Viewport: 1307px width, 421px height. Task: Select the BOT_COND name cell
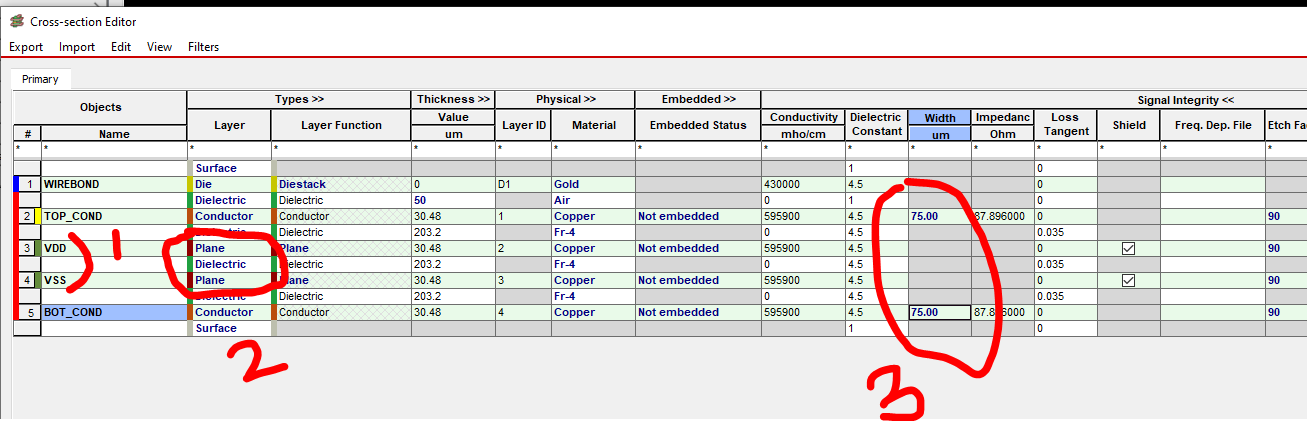(114, 312)
